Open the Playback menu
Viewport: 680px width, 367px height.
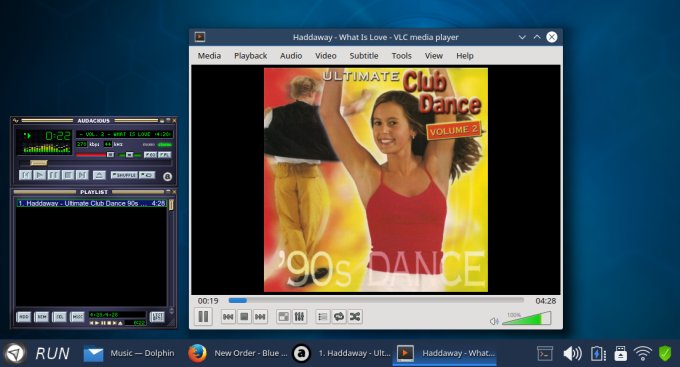tap(250, 56)
